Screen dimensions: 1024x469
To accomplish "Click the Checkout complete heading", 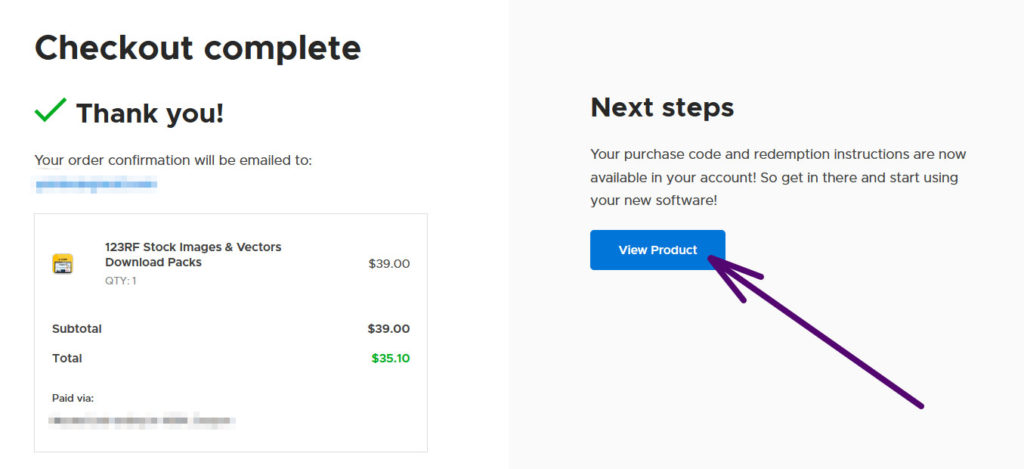I will point(197,47).
